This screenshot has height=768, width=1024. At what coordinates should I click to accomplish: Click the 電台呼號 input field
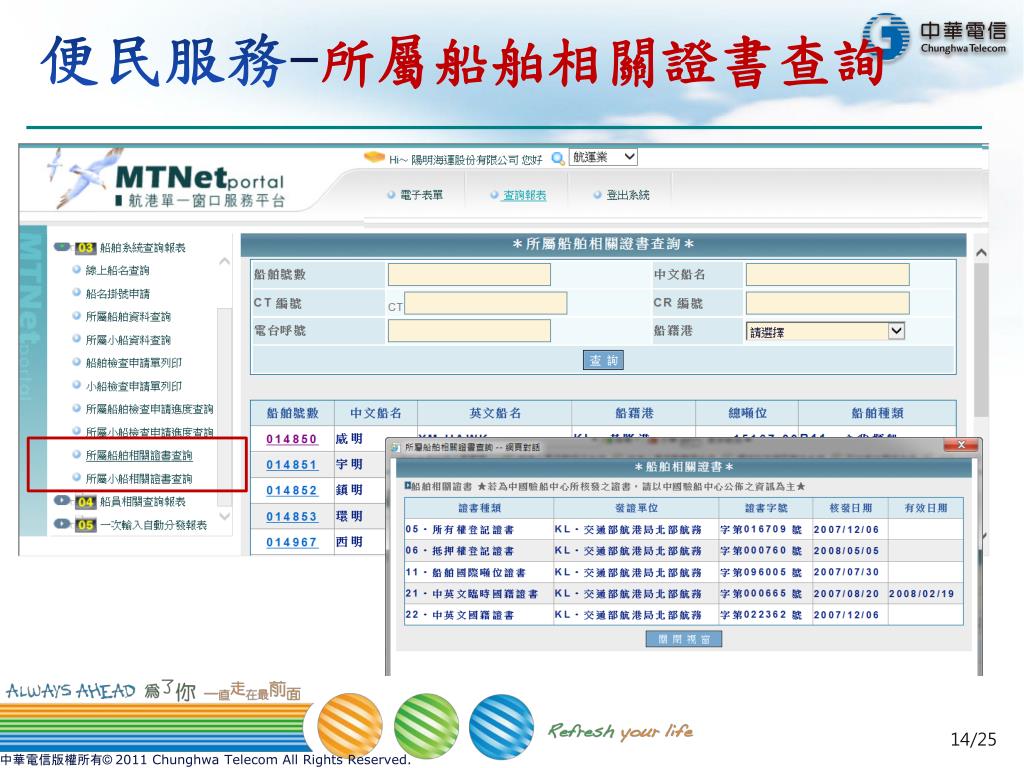(x=469, y=330)
